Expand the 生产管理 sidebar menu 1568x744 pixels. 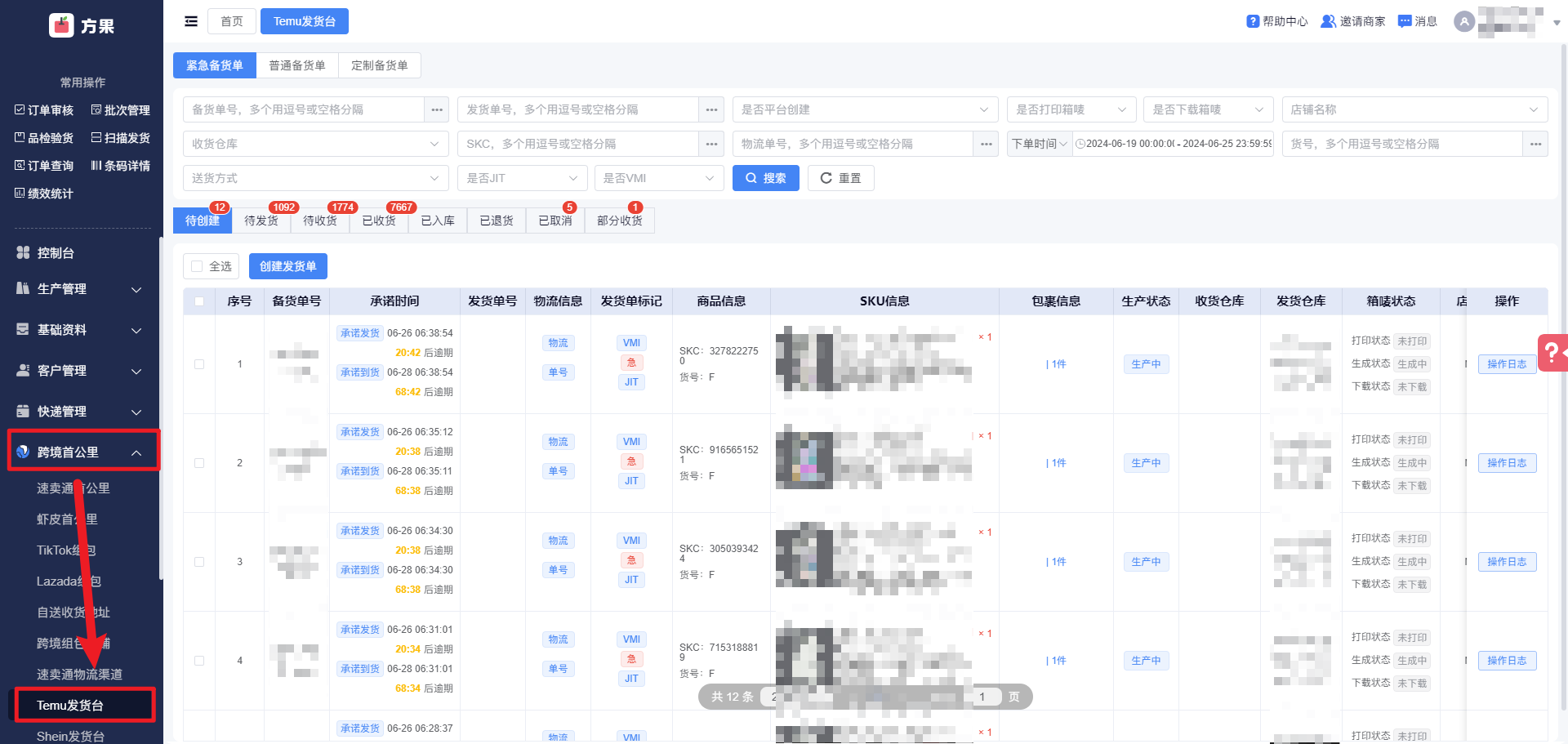pos(79,289)
